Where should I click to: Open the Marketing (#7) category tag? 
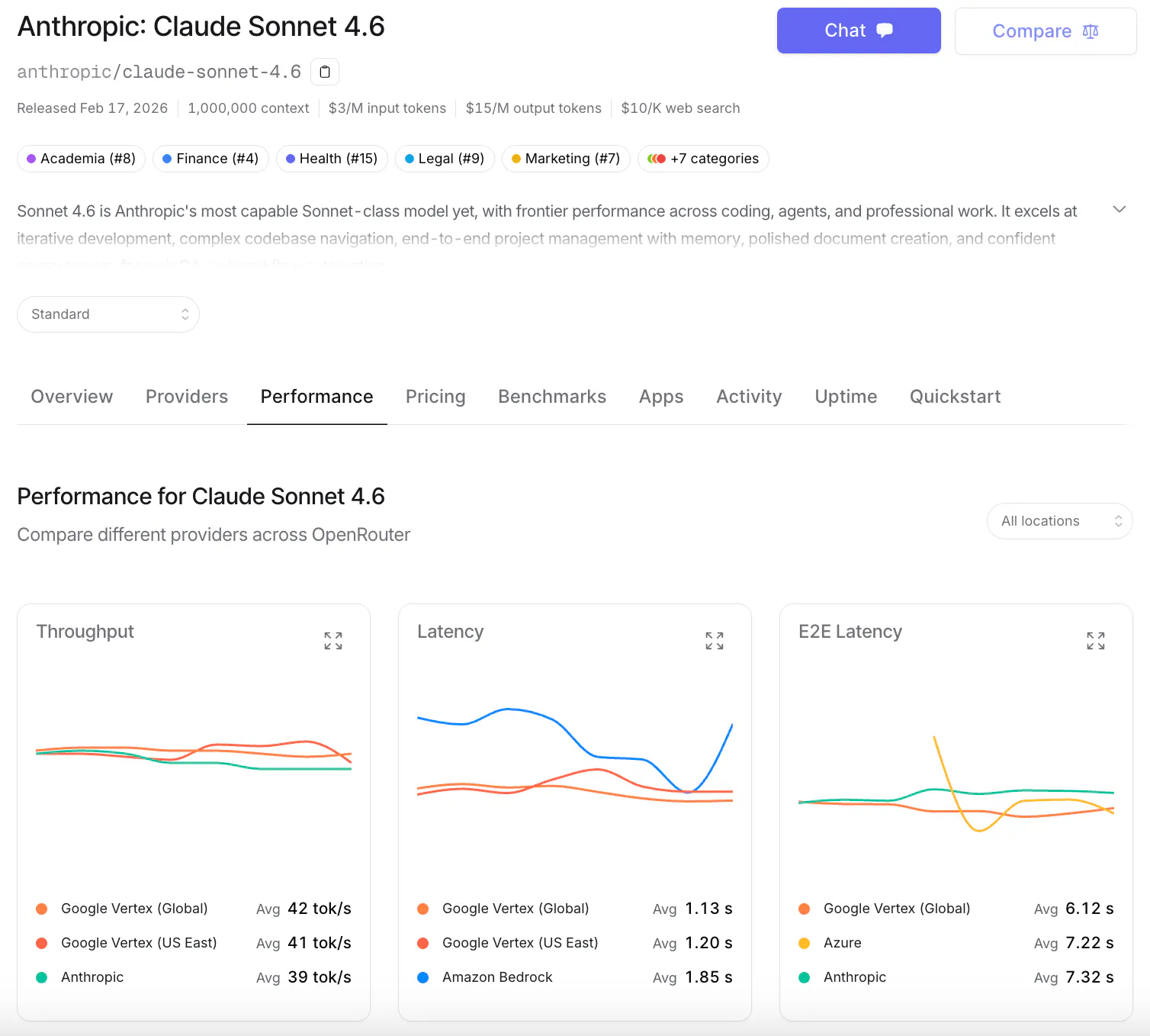566,159
